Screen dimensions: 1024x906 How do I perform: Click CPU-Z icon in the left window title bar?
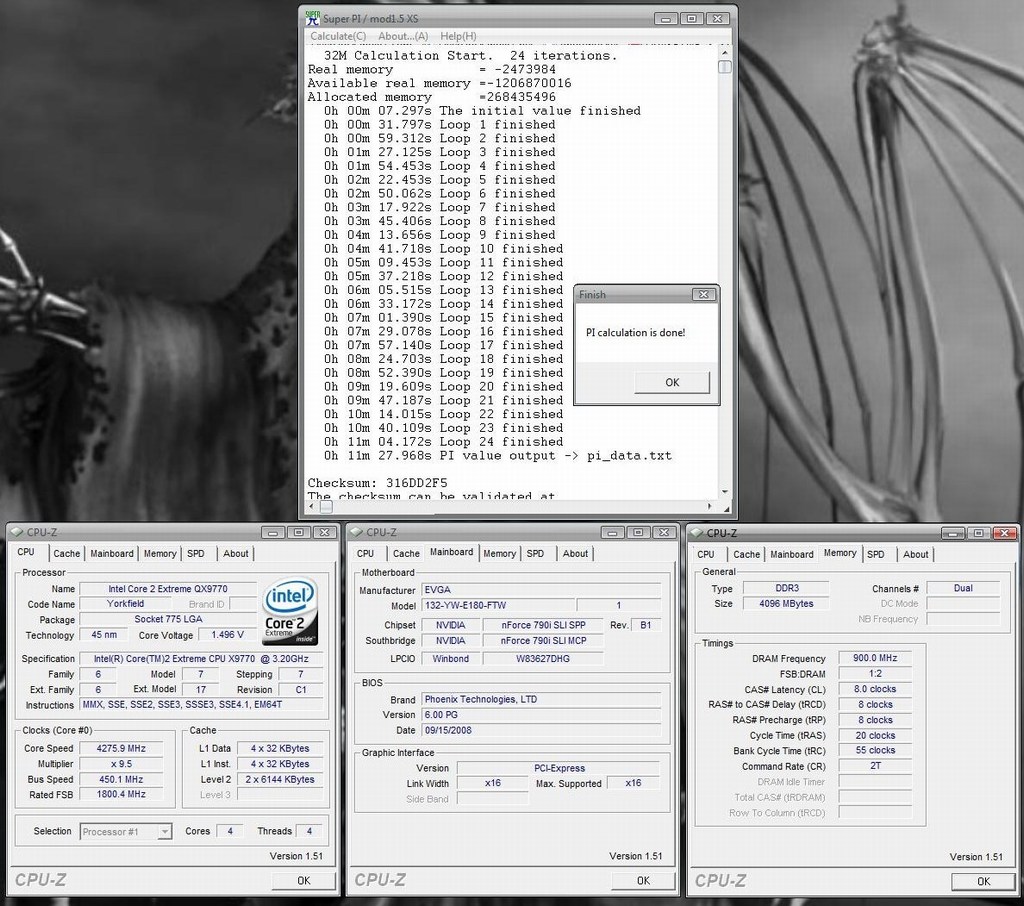click(x=17, y=532)
